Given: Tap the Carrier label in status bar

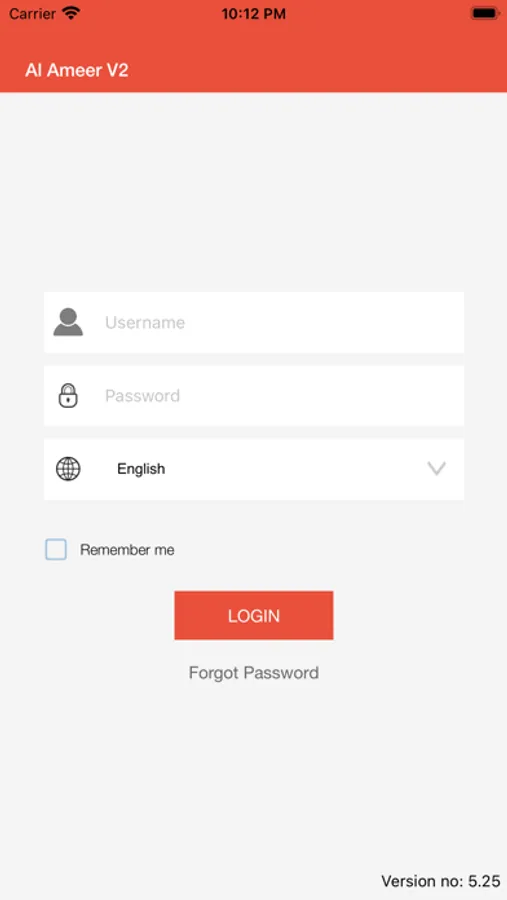Looking at the screenshot, I should click(32, 14).
